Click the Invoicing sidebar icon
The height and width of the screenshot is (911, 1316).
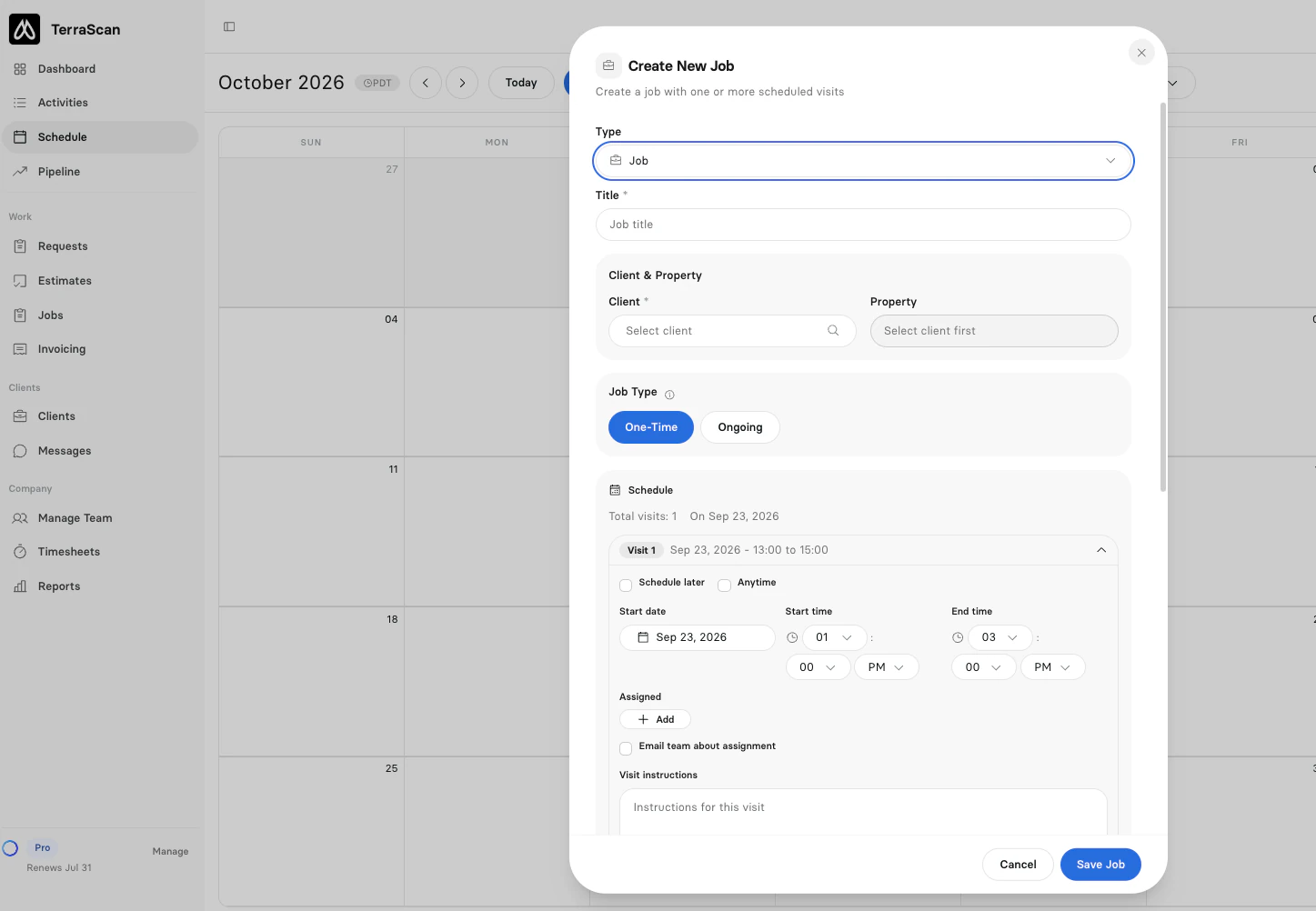(x=20, y=349)
